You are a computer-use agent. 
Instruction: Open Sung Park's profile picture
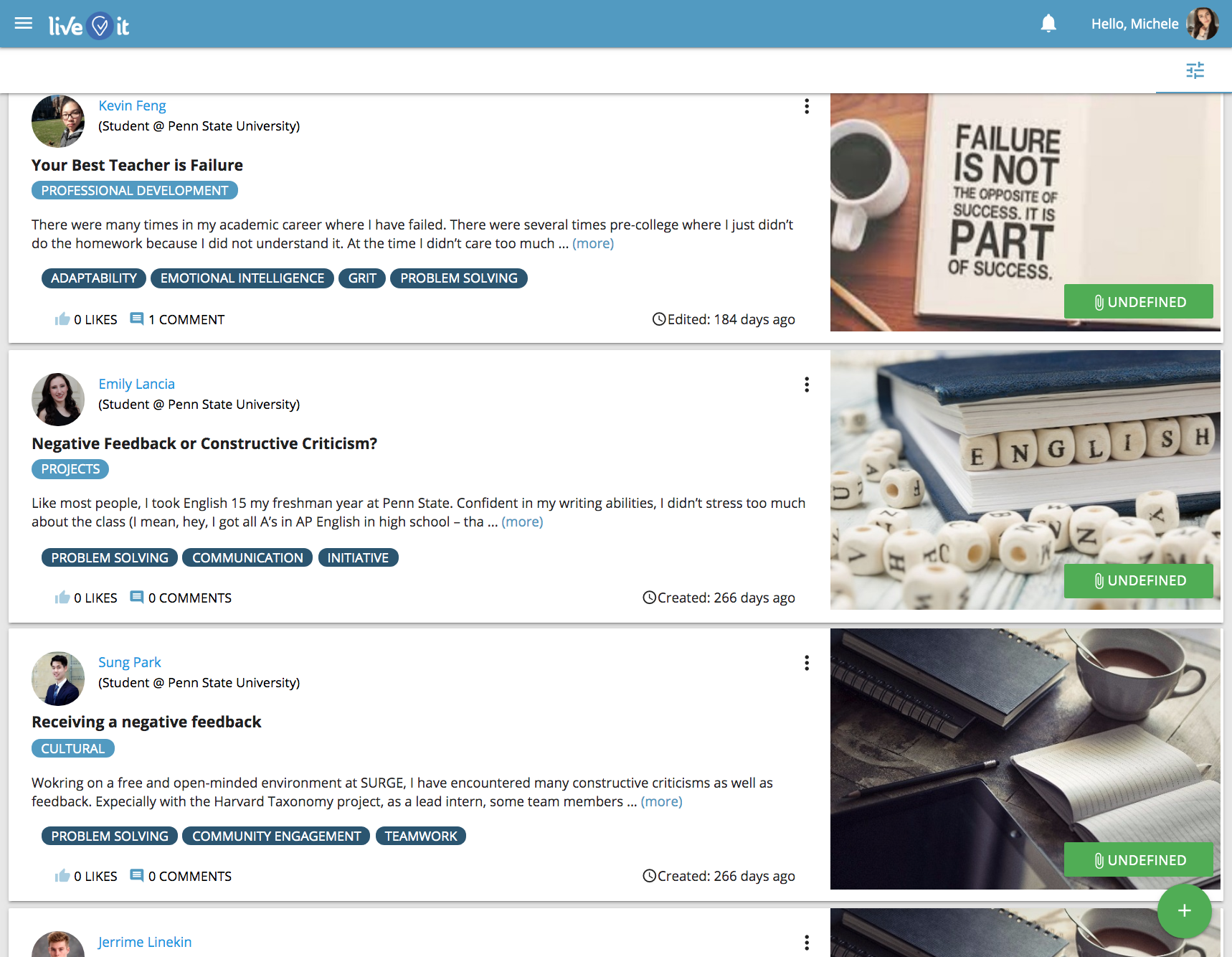tap(58, 679)
